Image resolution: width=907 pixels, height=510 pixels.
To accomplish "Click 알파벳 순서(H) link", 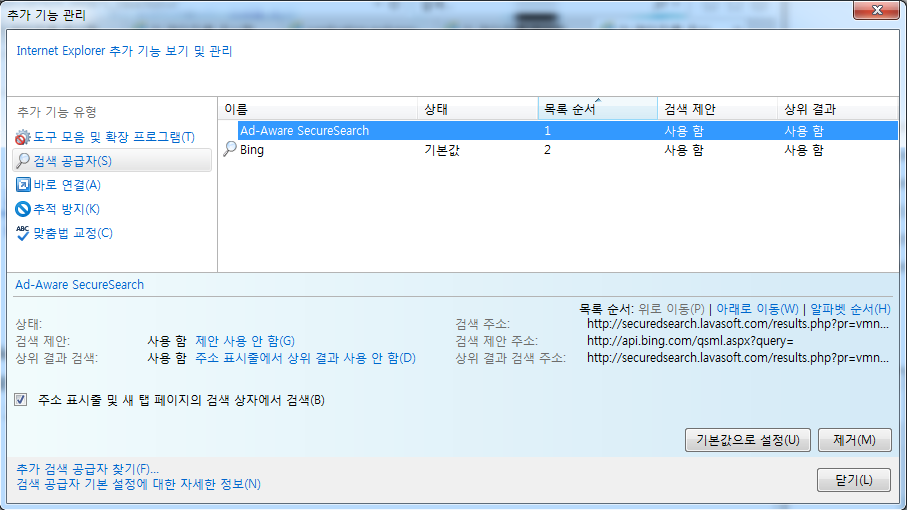I will pos(850,309).
